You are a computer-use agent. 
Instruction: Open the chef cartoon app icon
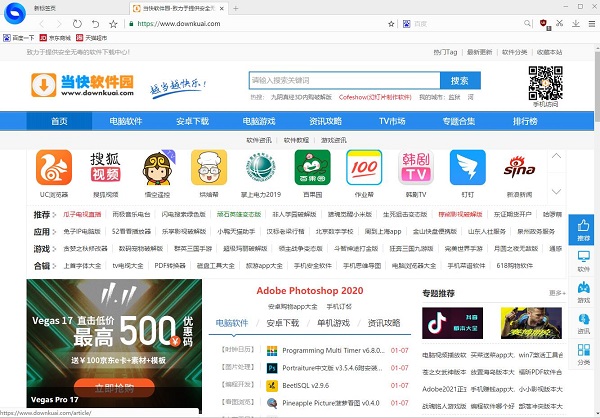tap(209, 168)
